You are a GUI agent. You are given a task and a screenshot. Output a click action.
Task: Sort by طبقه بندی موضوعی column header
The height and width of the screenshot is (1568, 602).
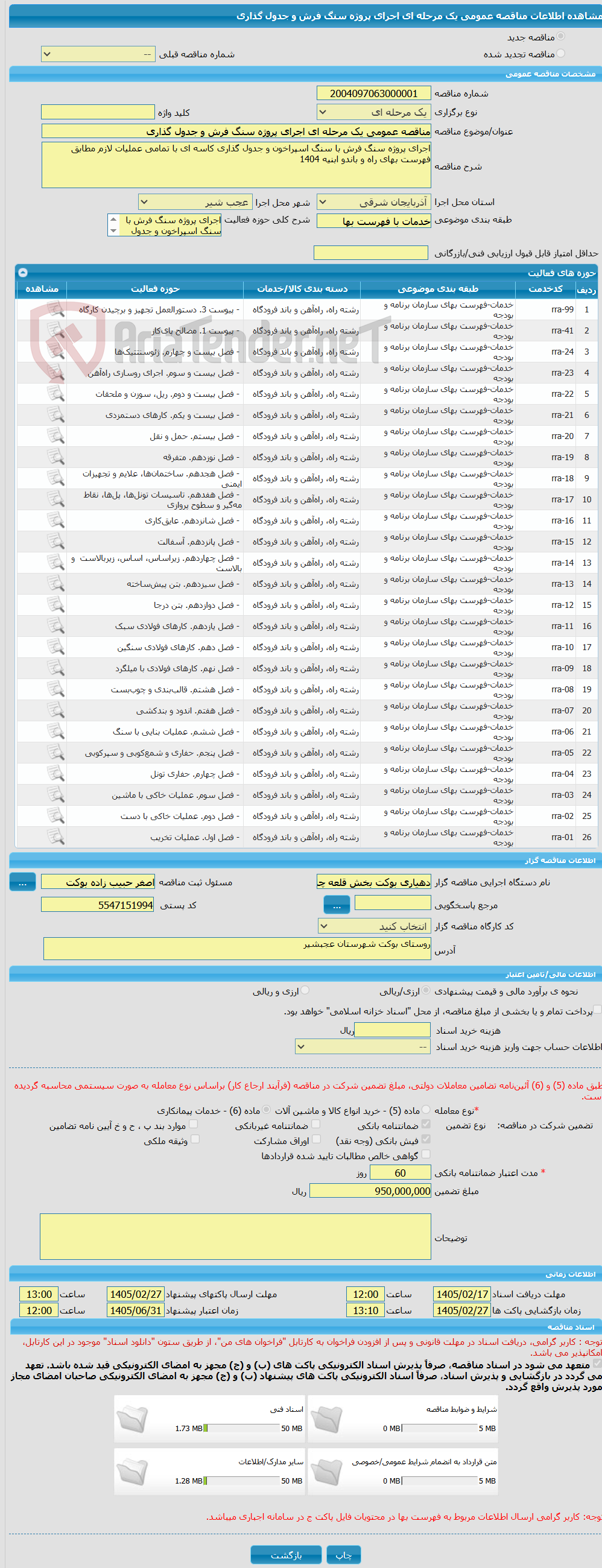click(438, 288)
